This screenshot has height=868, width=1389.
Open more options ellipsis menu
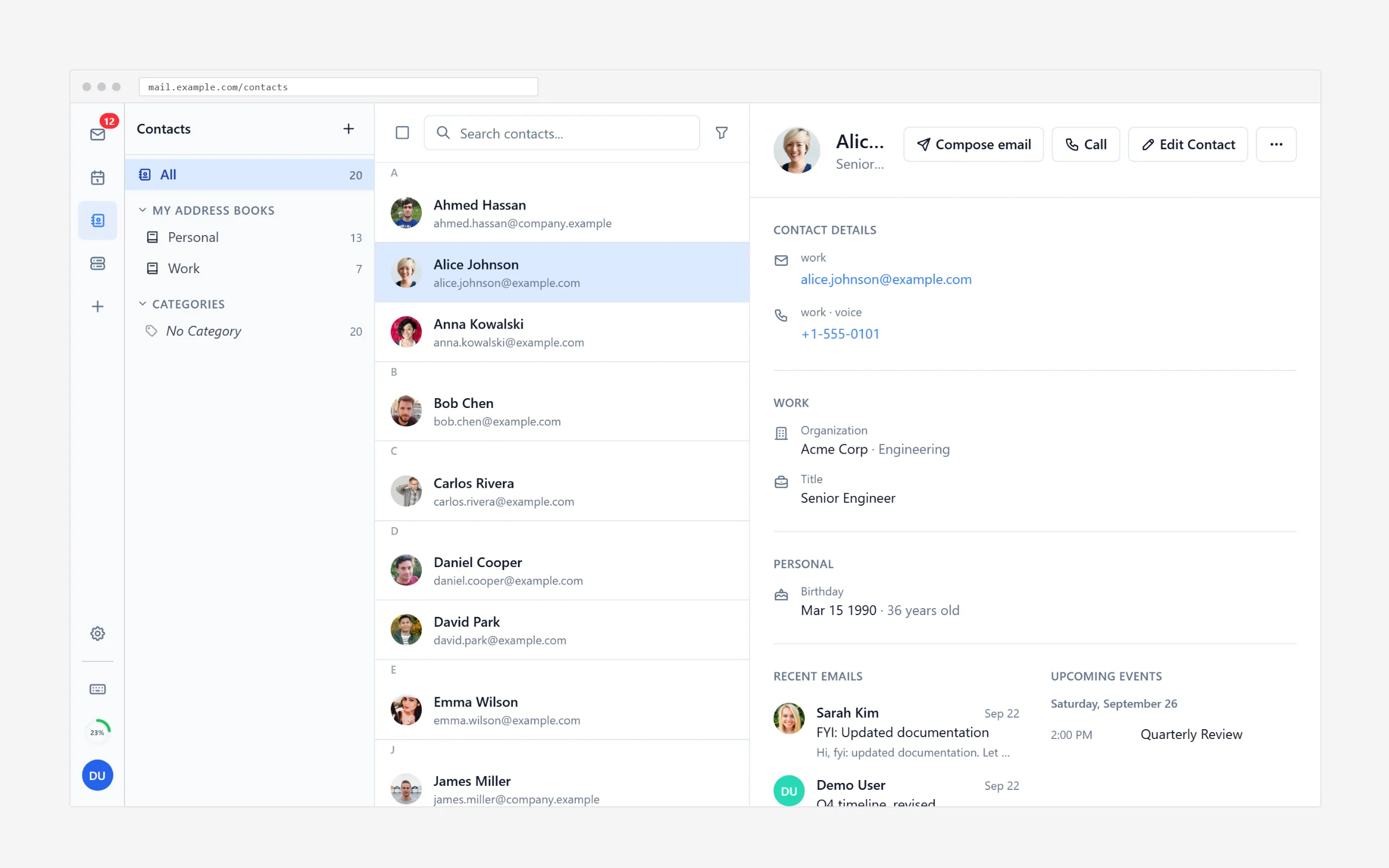click(1276, 145)
